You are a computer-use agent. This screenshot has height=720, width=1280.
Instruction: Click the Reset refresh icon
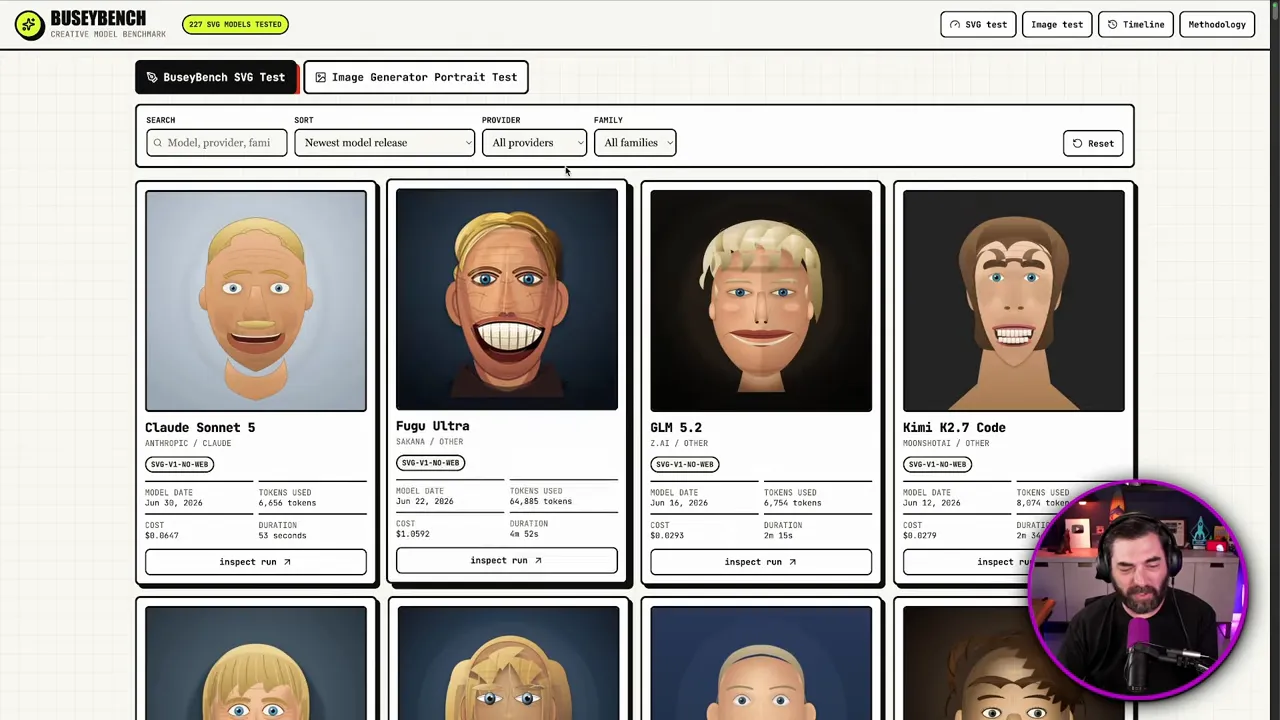1077,143
